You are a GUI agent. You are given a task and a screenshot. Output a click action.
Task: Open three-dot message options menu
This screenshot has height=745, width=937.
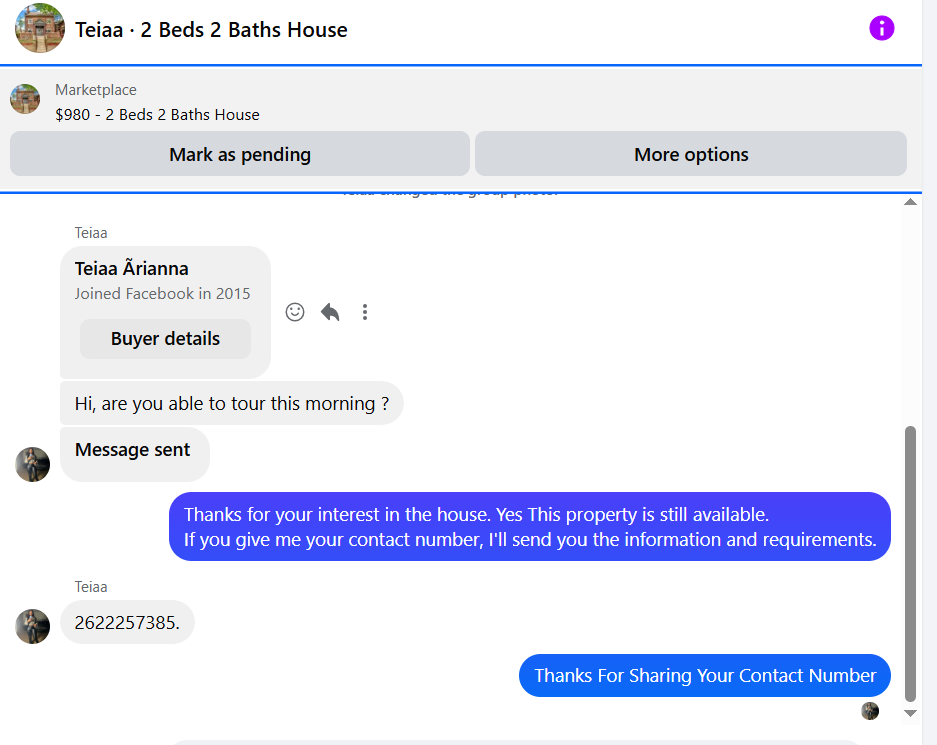(365, 312)
